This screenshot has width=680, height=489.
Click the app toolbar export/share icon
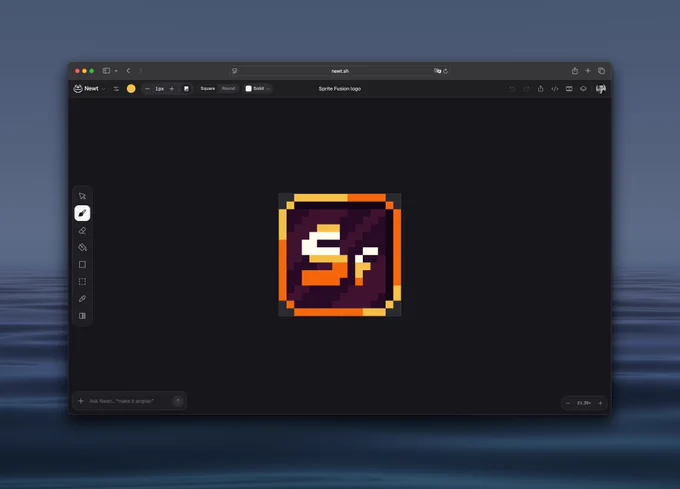540,89
